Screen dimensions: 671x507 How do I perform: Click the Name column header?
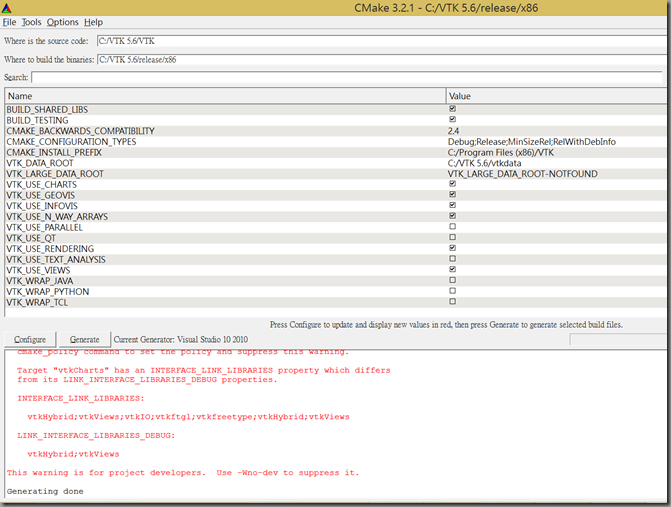(225, 96)
